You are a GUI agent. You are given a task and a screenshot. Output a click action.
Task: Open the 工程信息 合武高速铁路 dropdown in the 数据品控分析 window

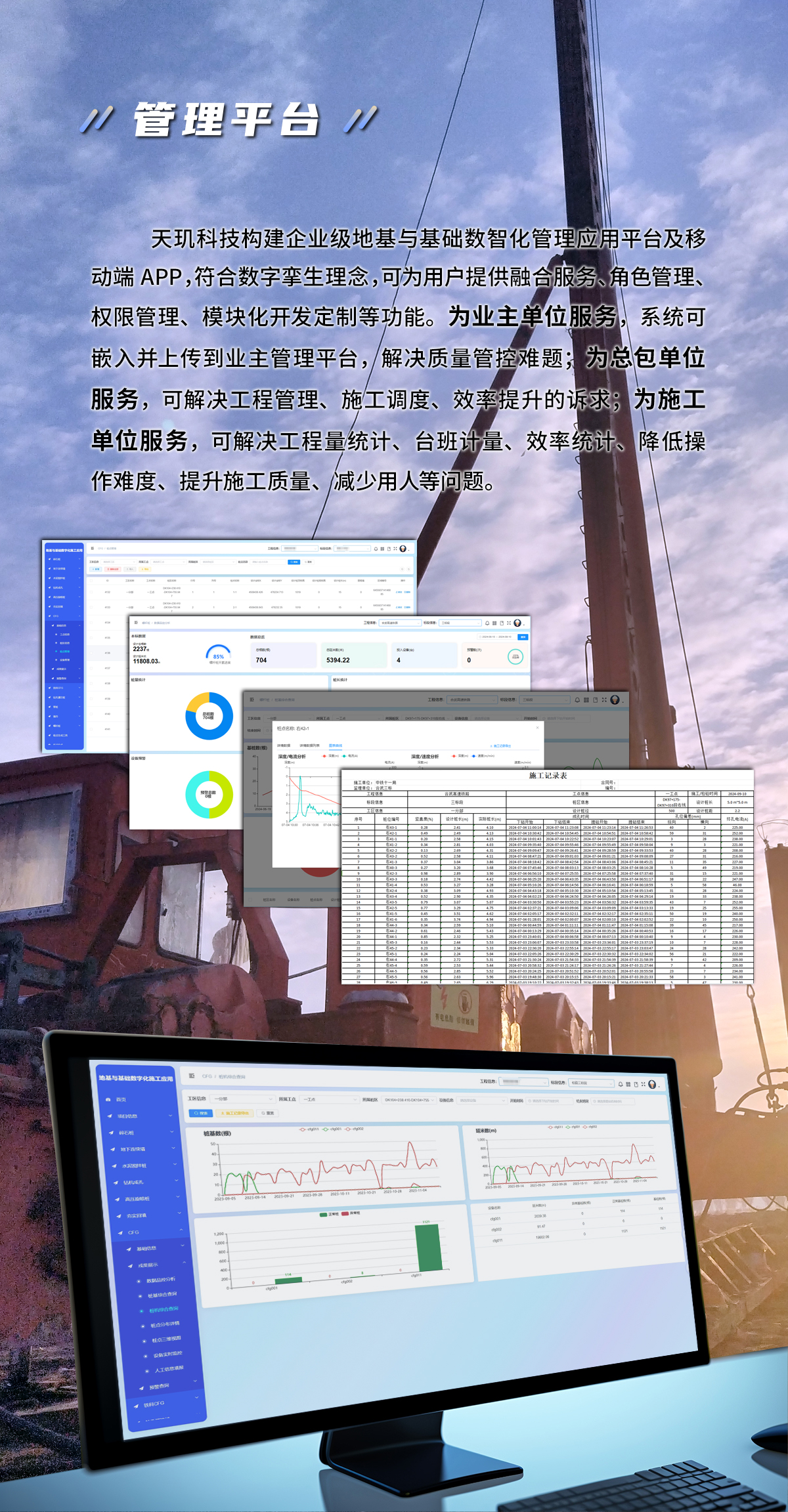point(399,623)
